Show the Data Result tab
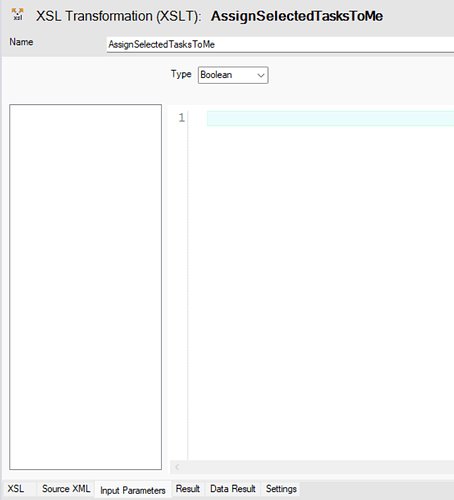This screenshot has width=454, height=500. pyautogui.click(x=233, y=489)
